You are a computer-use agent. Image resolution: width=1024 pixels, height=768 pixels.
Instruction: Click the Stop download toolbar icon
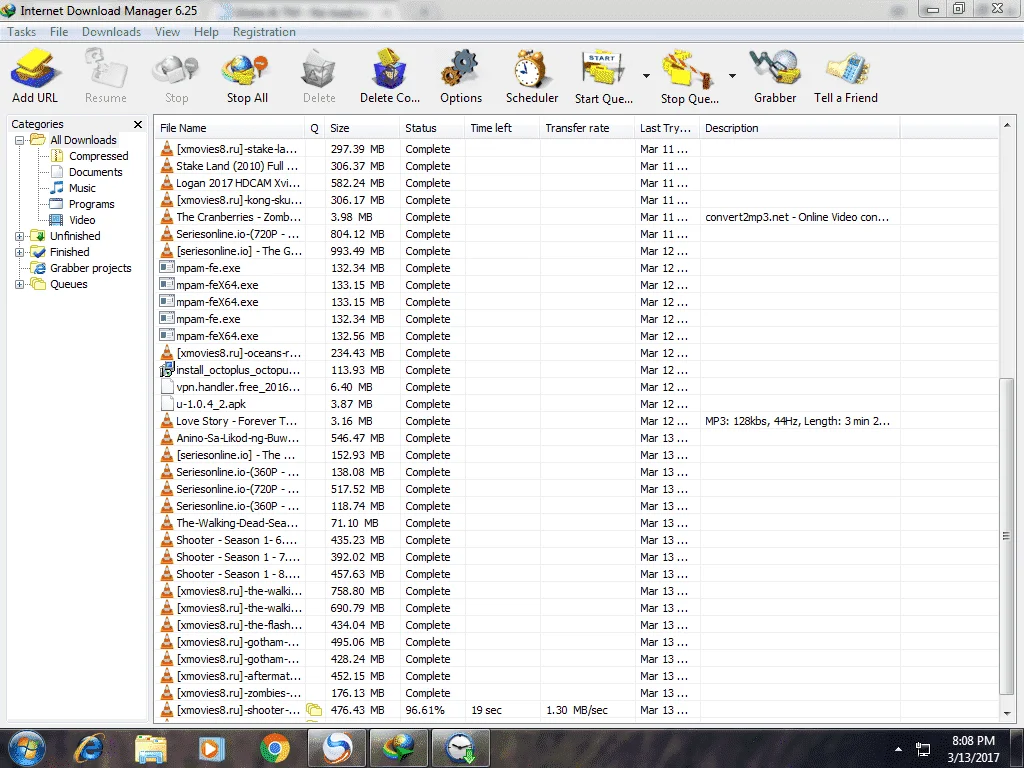pyautogui.click(x=176, y=75)
